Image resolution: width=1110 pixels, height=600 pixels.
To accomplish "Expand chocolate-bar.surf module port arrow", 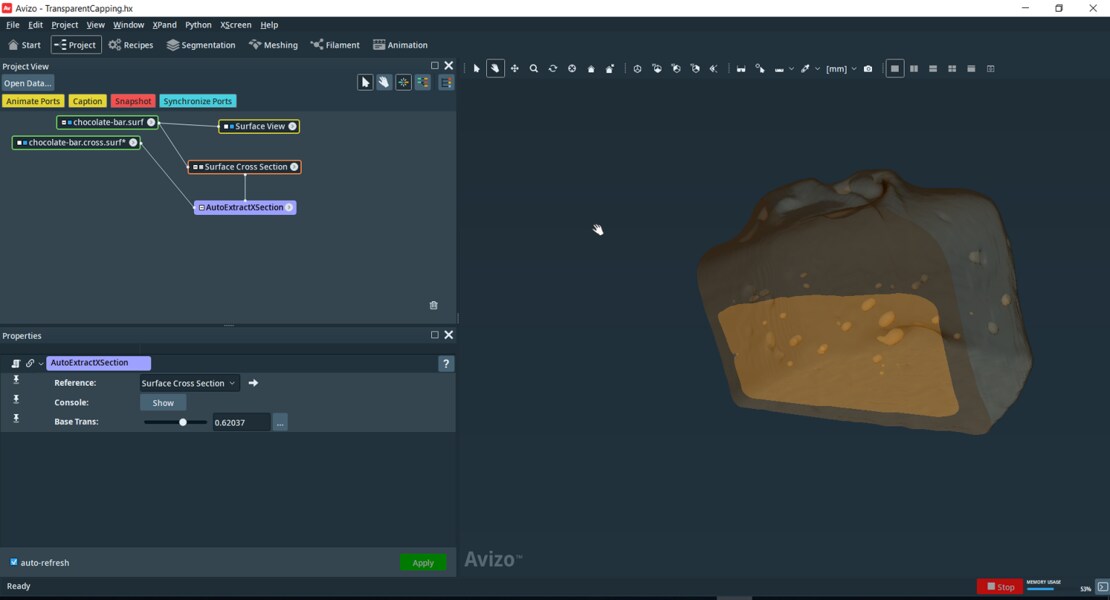I will (x=151, y=122).
